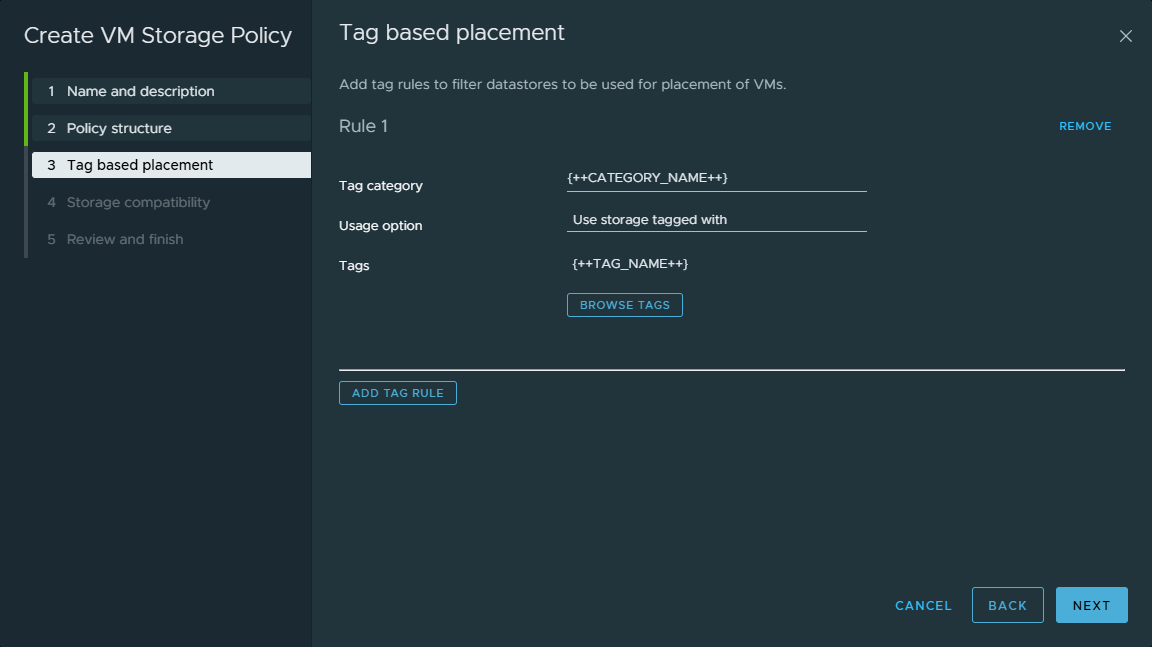Viewport: 1152px width, 647px height.
Task: Click the Browse Tags button
Action: [624, 305]
